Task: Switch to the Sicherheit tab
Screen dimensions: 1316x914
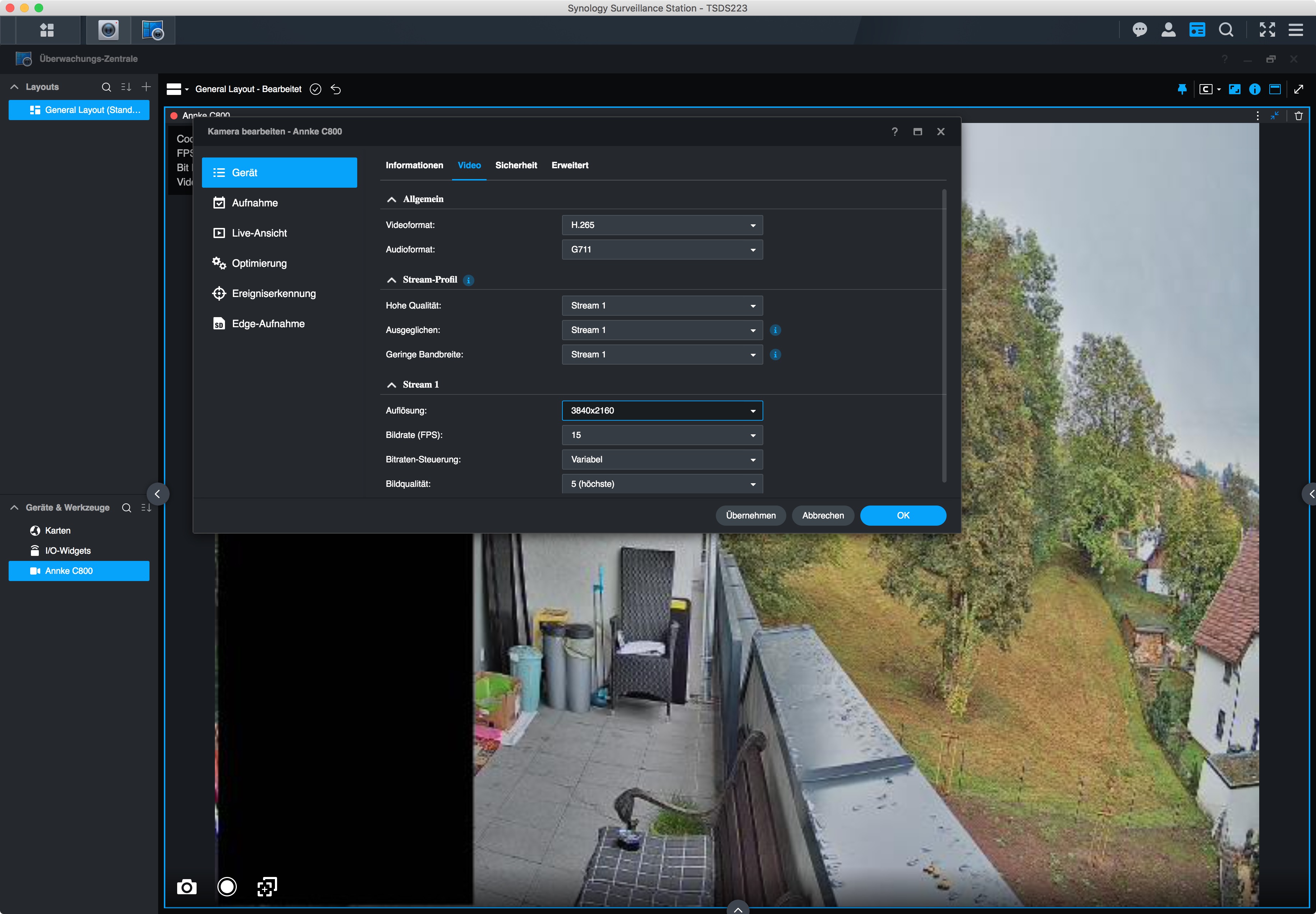Action: 516,165
